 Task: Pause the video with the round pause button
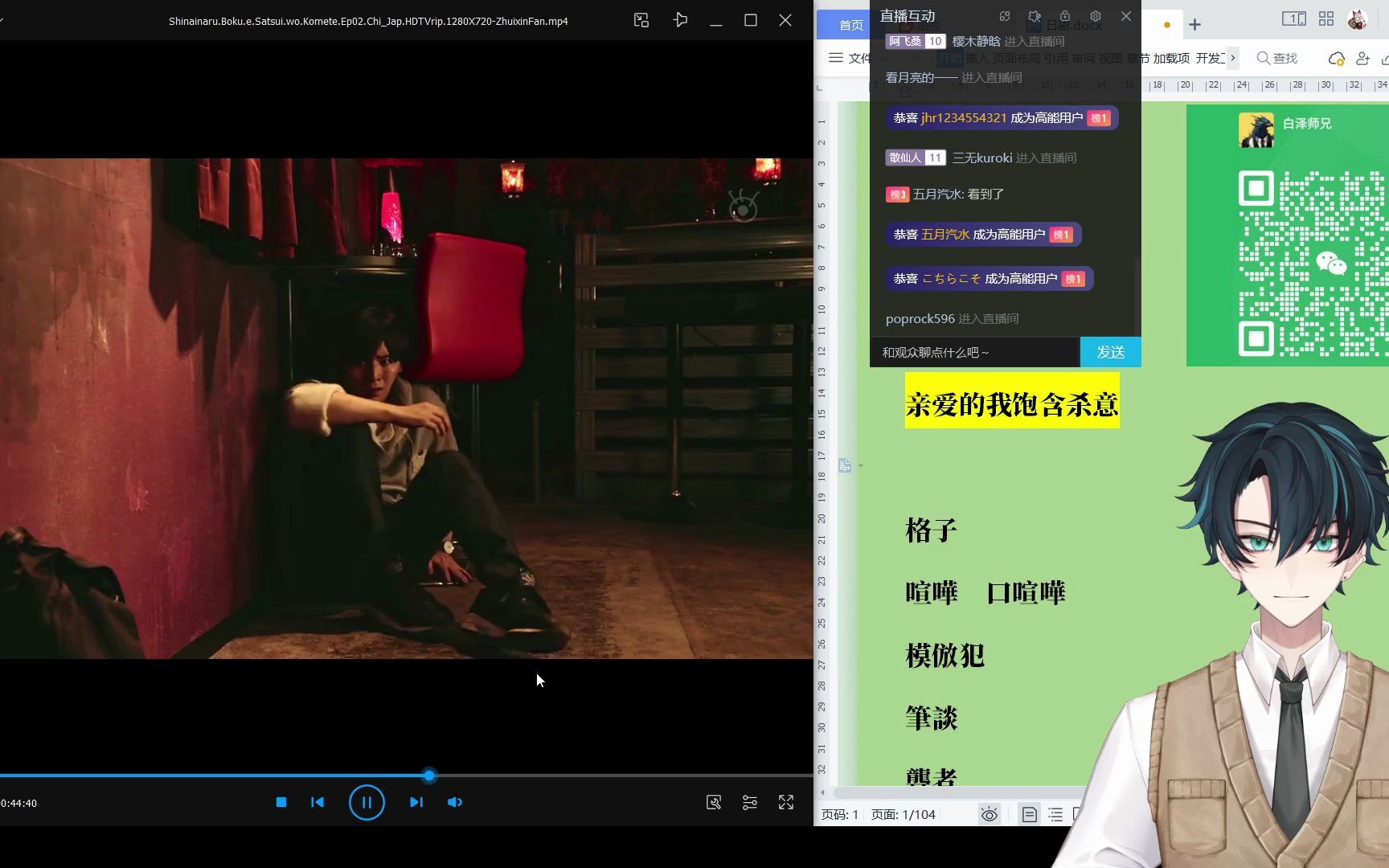coord(367,802)
